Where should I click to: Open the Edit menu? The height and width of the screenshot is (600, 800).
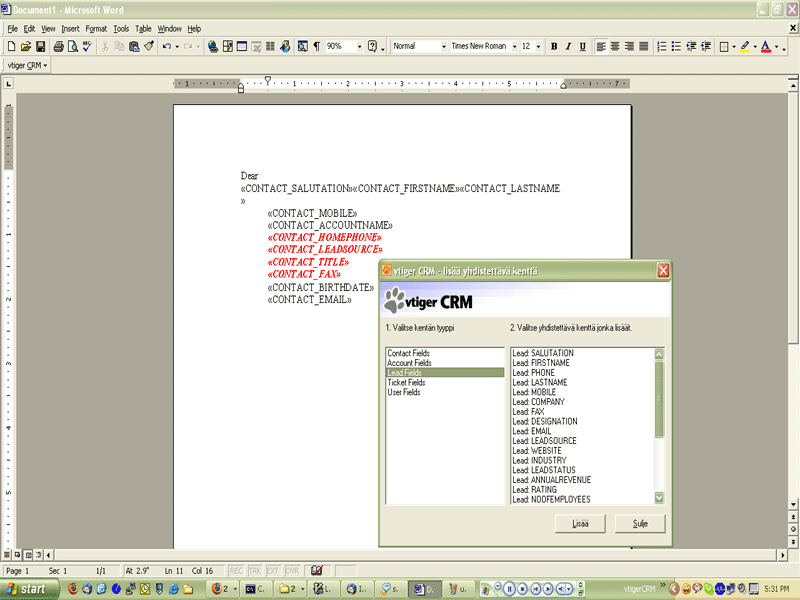click(x=29, y=29)
